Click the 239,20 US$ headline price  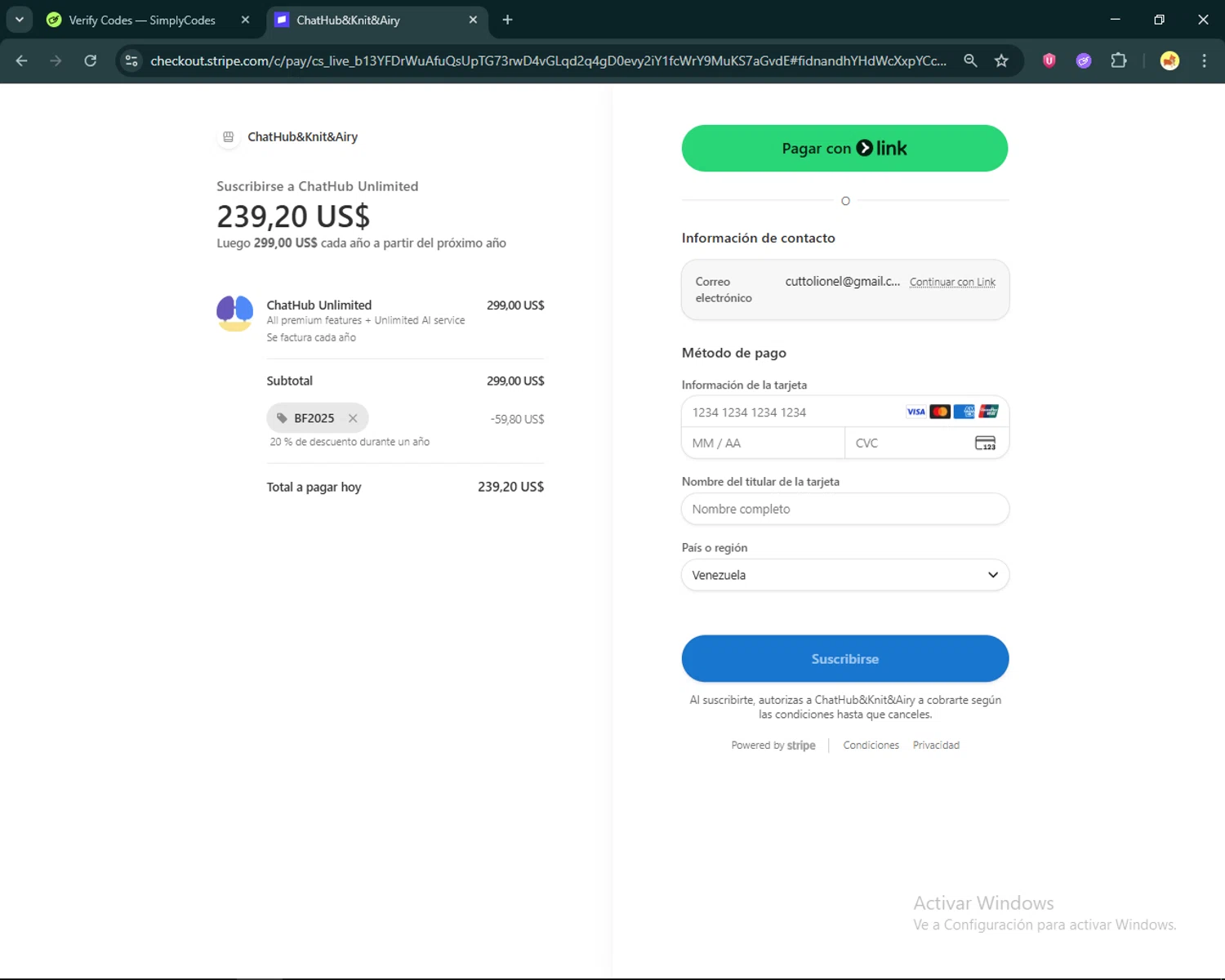point(293,216)
